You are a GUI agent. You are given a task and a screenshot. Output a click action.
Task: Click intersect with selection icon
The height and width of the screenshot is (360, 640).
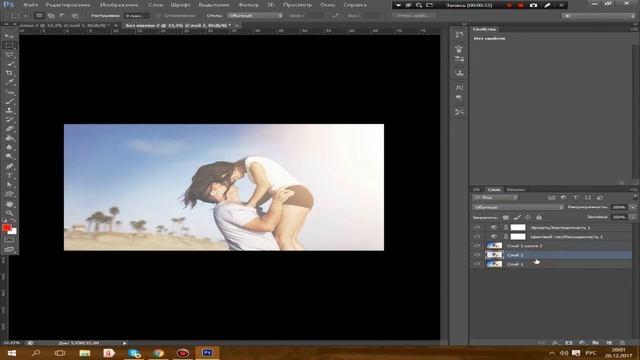[75, 16]
